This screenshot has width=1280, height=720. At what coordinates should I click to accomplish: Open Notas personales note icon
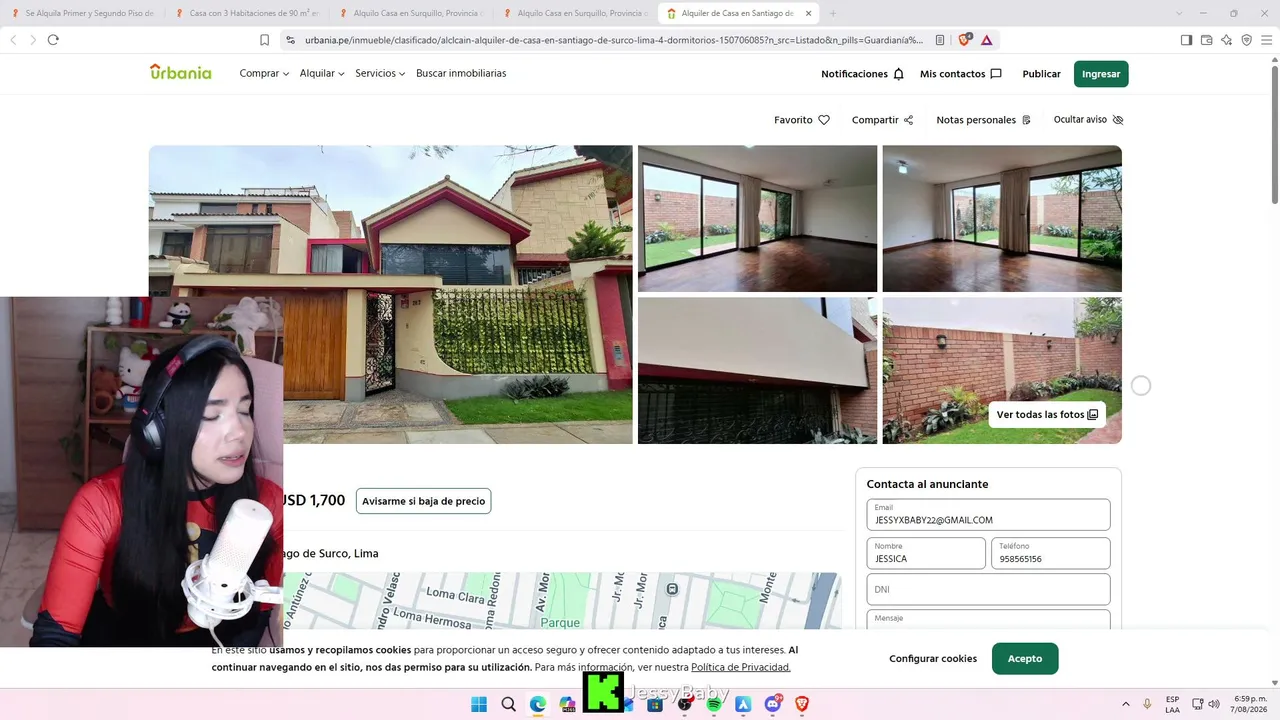coord(1026,120)
